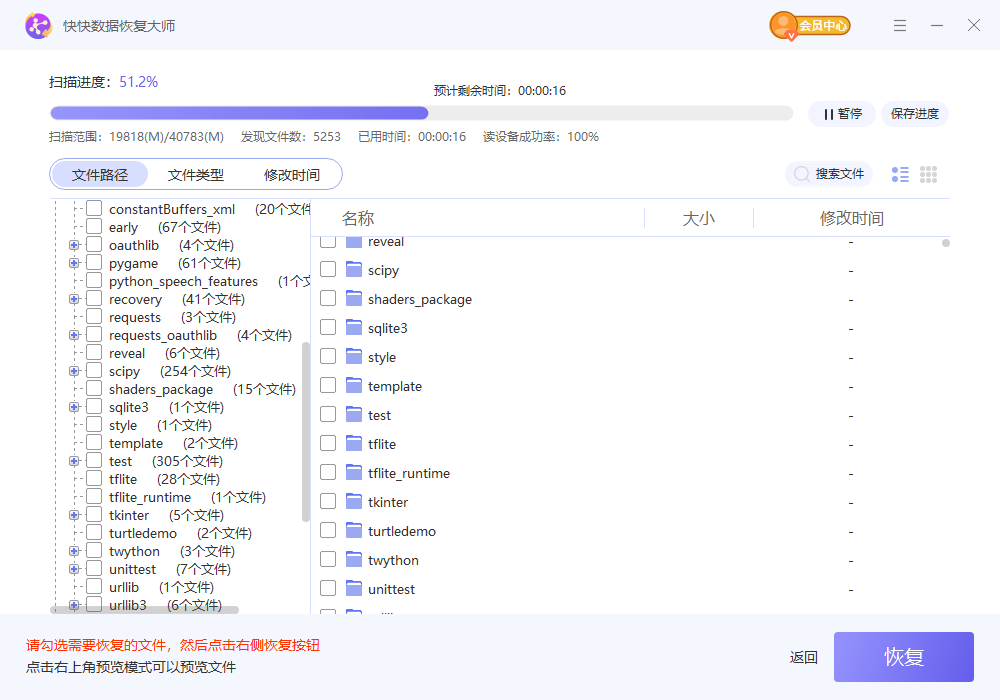Select the turtledemo checkbox in file list
Image resolution: width=1000 pixels, height=700 pixels.
click(x=328, y=531)
